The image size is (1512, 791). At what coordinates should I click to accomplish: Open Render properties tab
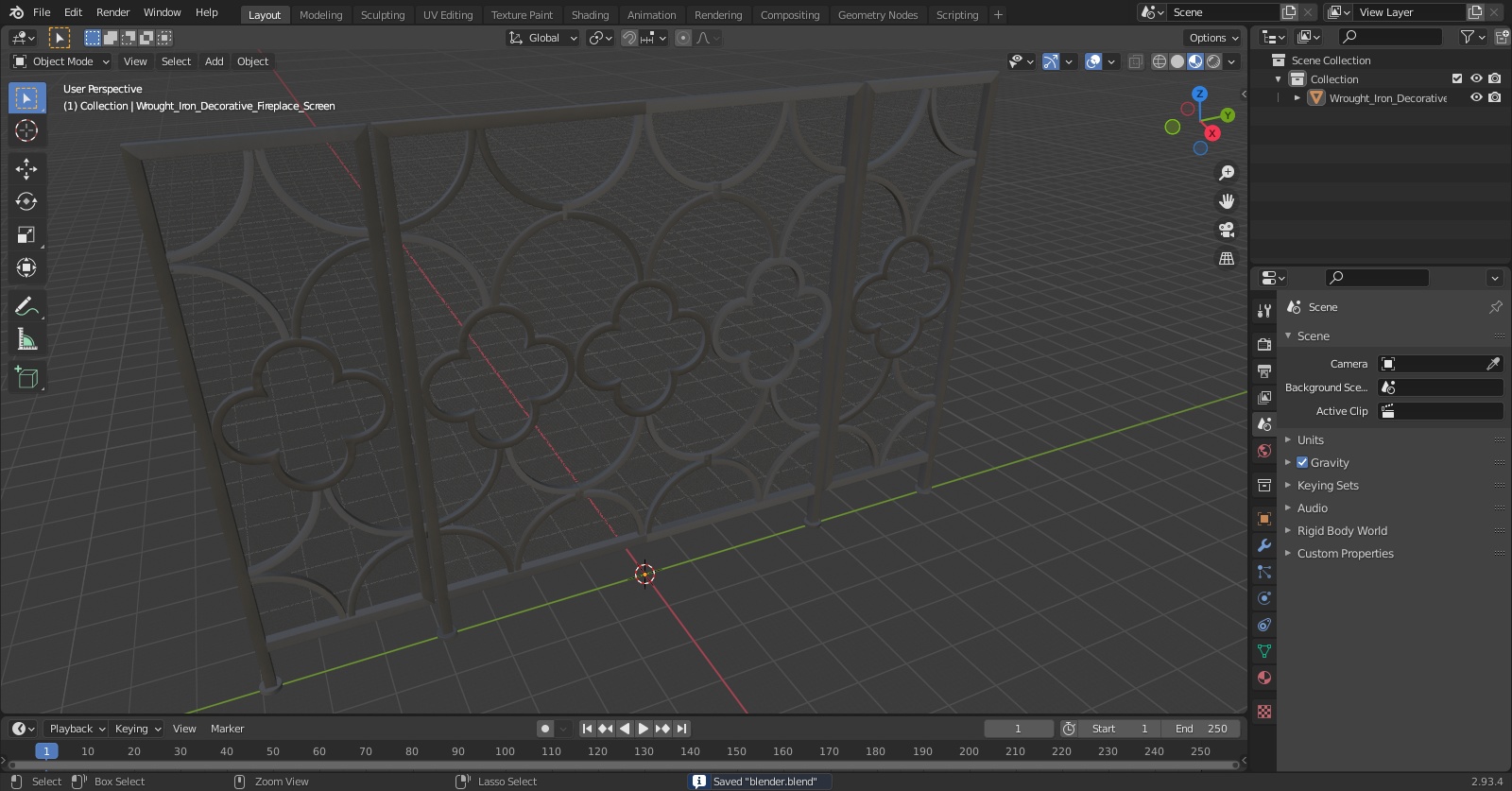[1263, 345]
